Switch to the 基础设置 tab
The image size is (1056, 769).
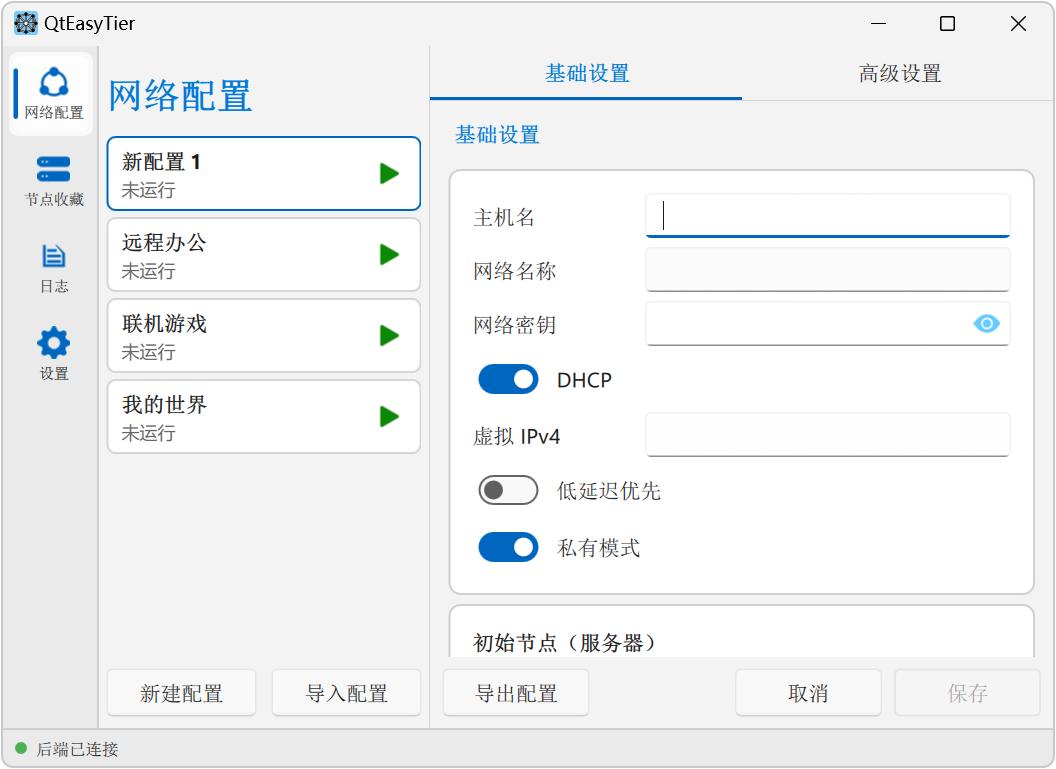coord(586,73)
